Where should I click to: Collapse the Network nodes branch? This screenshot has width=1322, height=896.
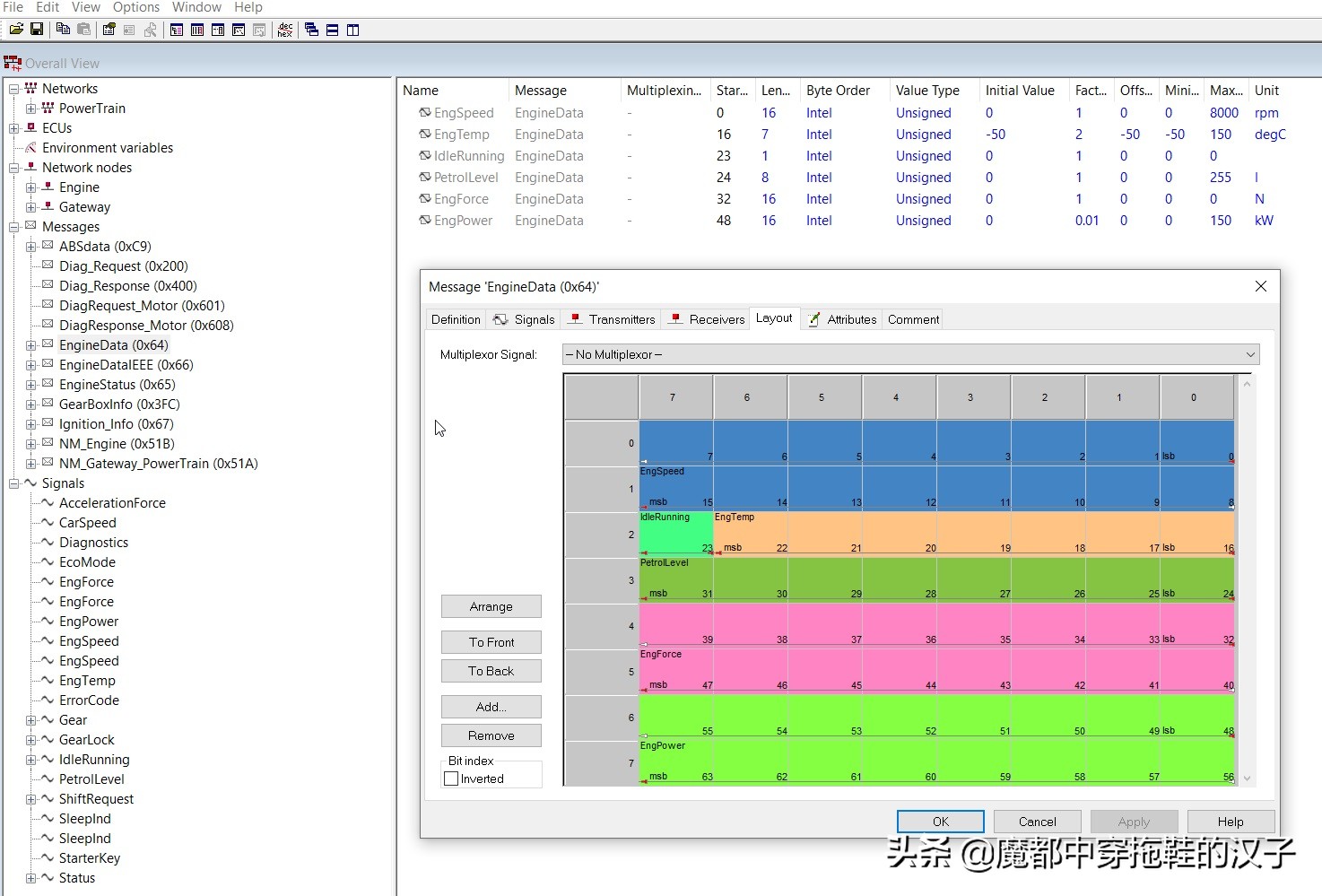(14, 168)
